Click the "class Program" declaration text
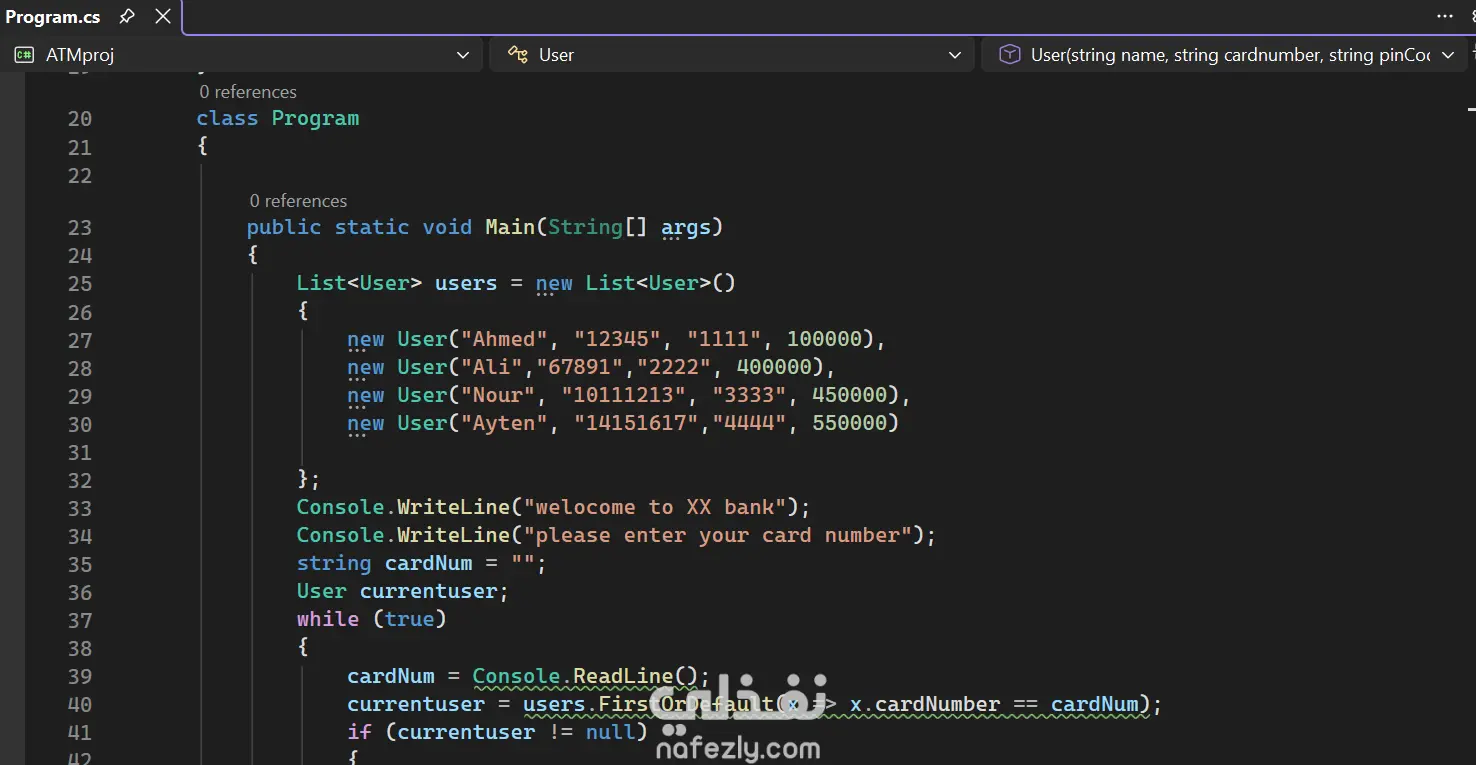This screenshot has height=765, width=1476. pos(278,118)
